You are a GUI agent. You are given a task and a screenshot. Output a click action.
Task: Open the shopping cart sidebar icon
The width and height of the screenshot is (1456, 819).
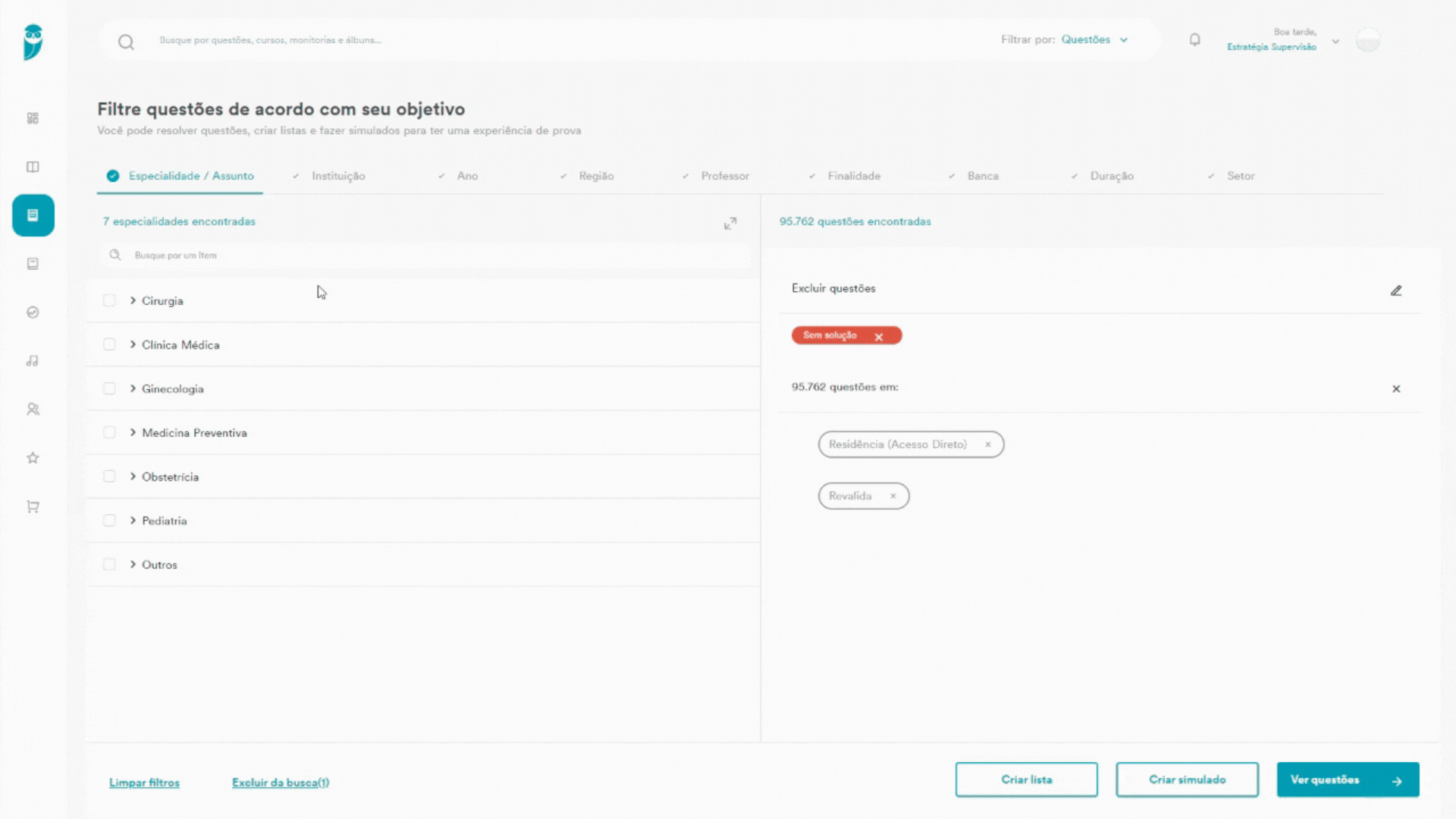click(x=33, y=507)
